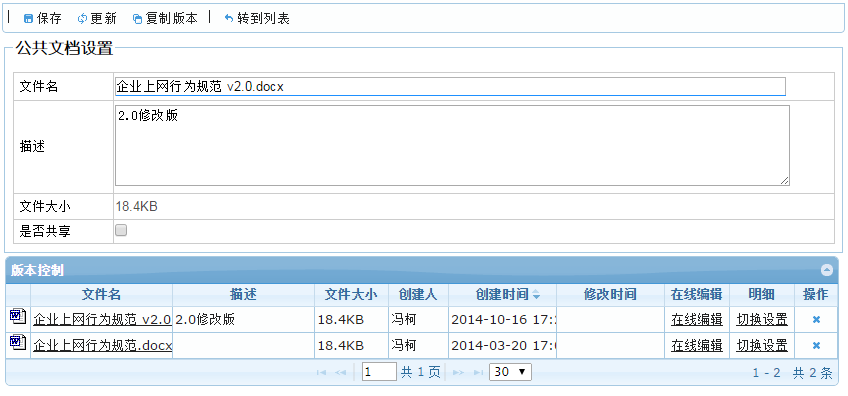
Task: Click the 转到列表 back arrow icon
Action: tap(229, 19)
